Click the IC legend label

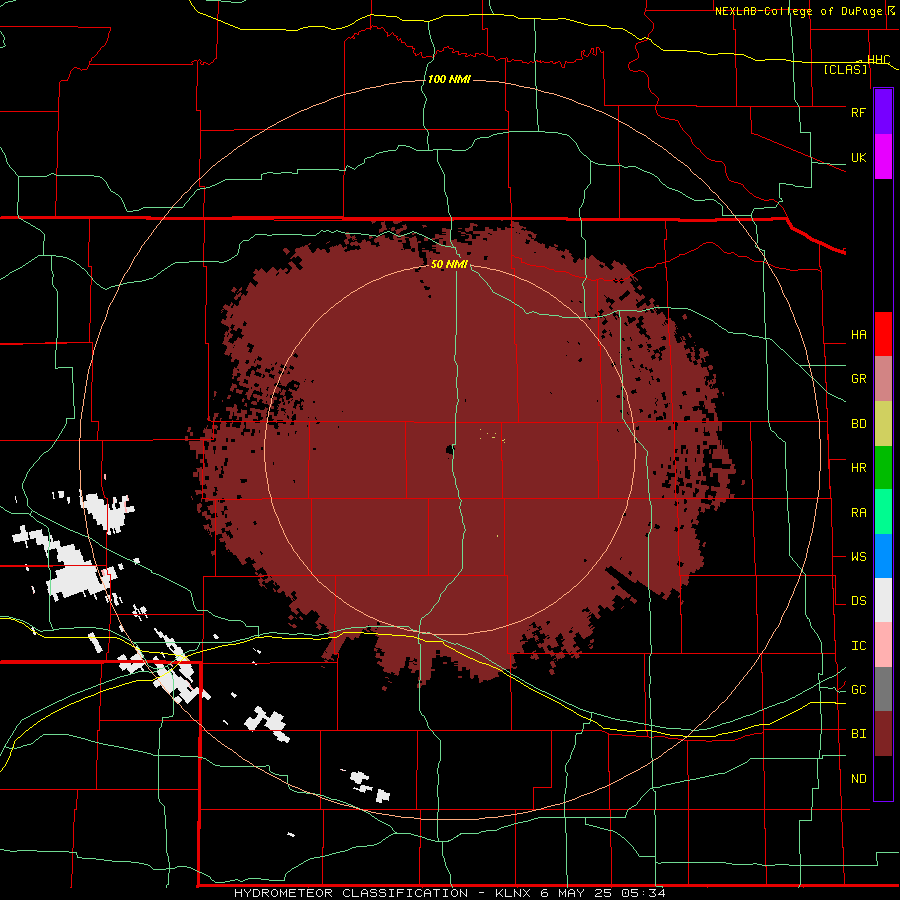click(x=859, y=646)
